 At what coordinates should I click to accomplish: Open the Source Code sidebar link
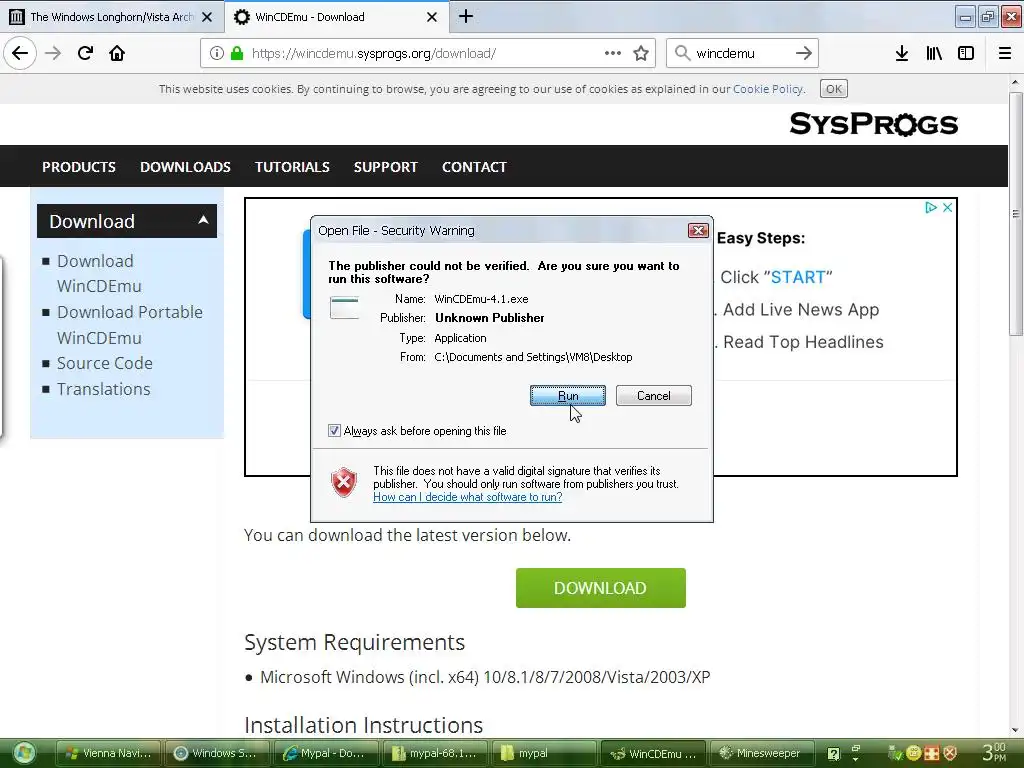(104, 363)
